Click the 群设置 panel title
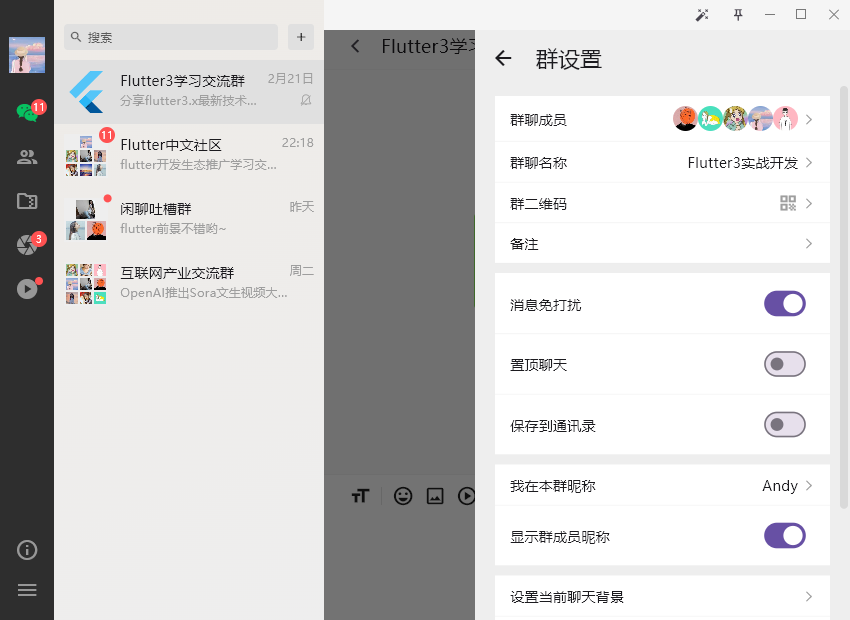The width and height of the screenshot is (850, 620). tap(569, 59)
